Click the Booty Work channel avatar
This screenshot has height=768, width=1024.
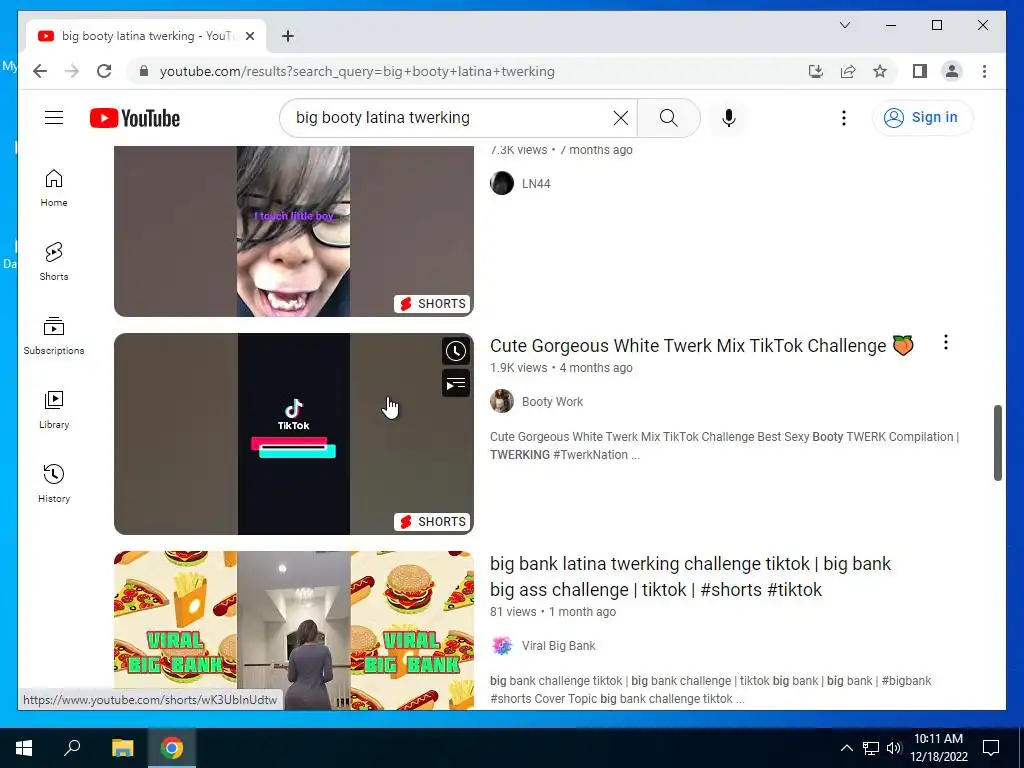pos(502,401)
